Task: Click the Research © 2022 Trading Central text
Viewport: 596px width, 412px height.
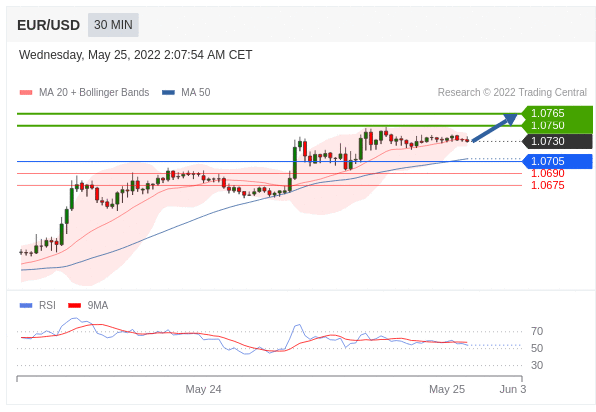Action: [512, 92]
